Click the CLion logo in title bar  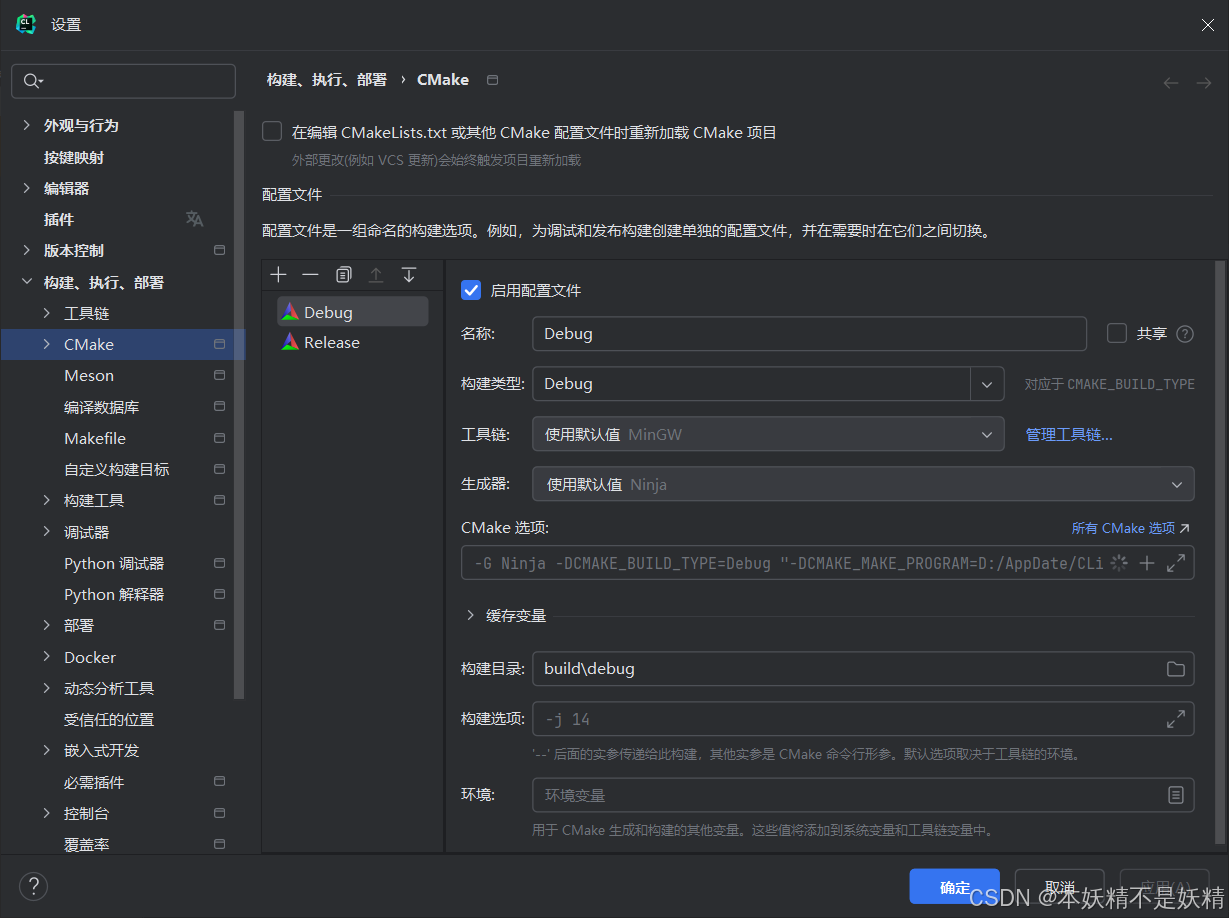(x=26, y=24)
